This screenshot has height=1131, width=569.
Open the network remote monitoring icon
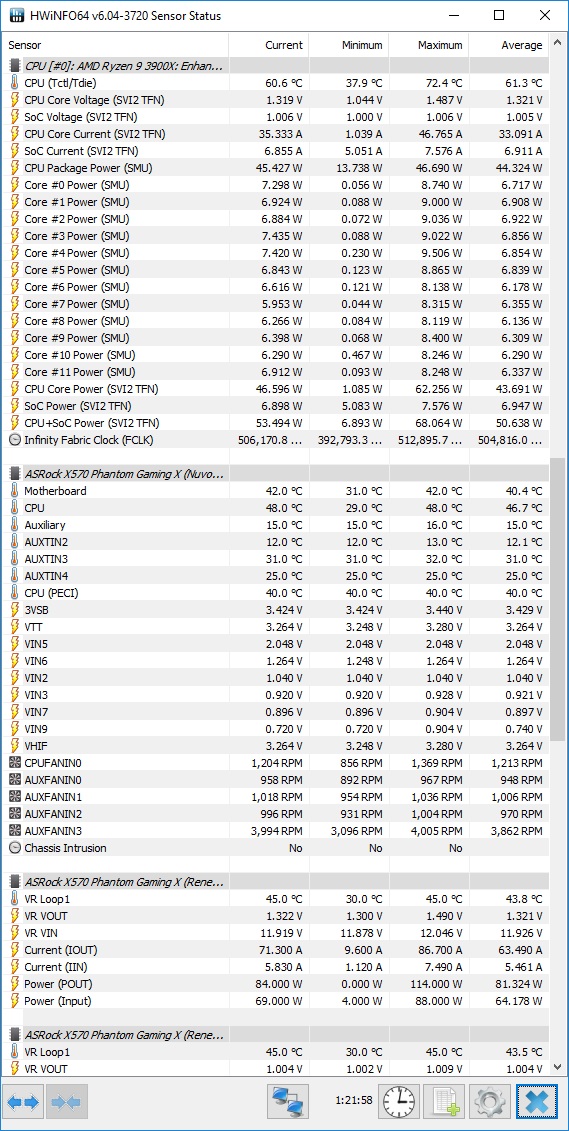tap(288, 1101)
